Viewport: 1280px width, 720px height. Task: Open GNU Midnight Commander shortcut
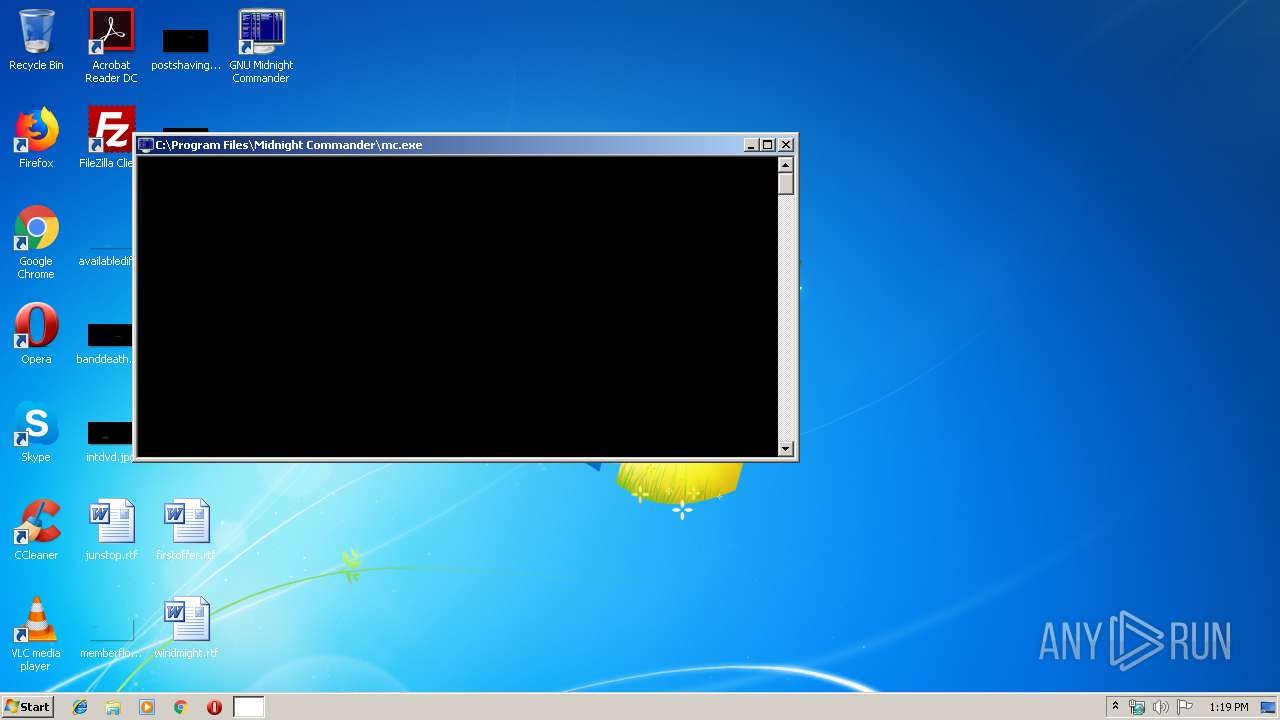click(x=261, y=46)
